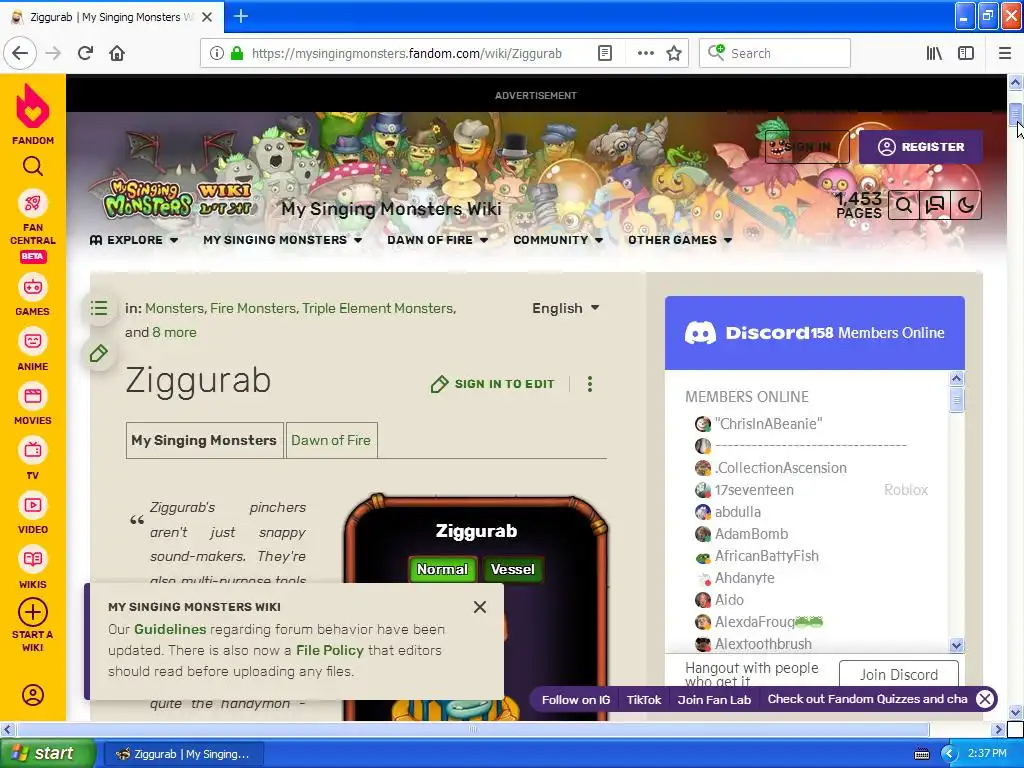1024x768 pixels.
Task: Toggle dark mode moon icon
Action: pos(966,205)
